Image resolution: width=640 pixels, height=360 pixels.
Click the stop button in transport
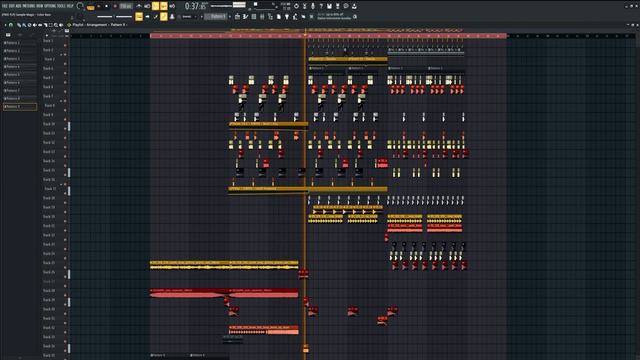(107, 6)
